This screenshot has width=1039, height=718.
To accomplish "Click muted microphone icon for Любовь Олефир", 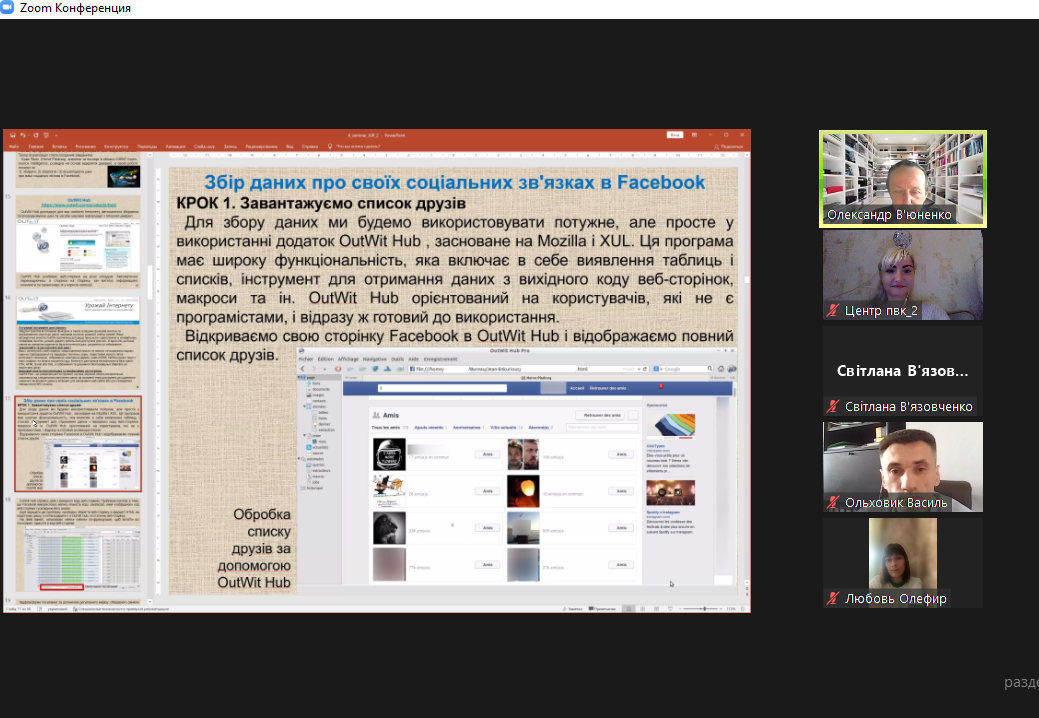I will (x=833, y=599).
